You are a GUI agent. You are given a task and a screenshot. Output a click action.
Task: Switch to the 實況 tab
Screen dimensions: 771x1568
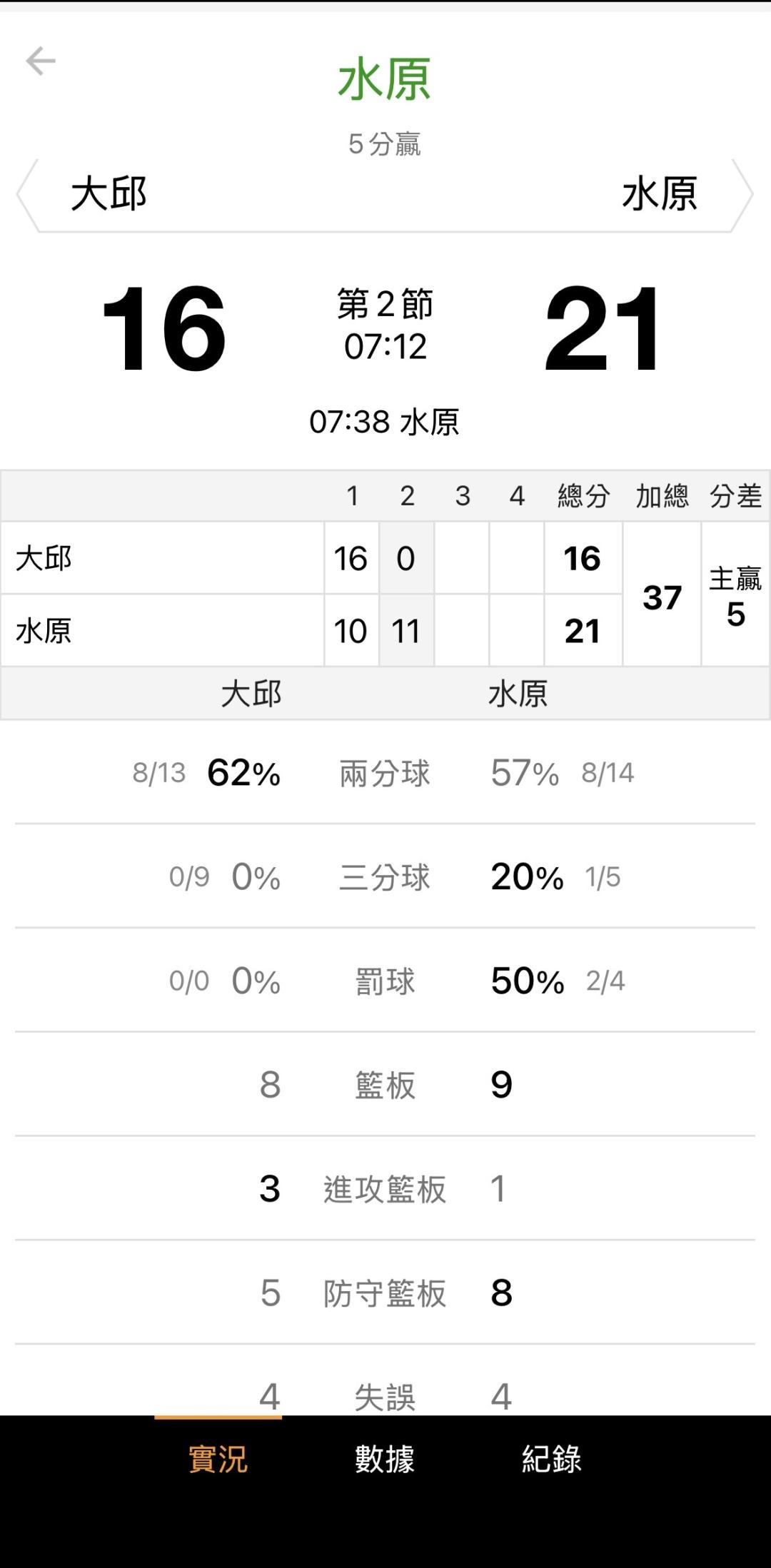point(218,1459)
